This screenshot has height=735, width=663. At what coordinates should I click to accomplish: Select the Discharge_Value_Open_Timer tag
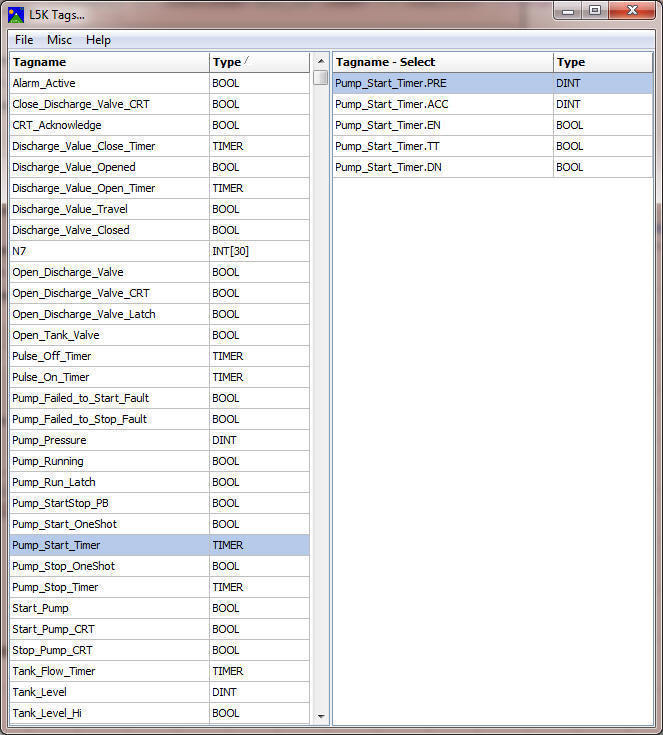[x=159, y=188]
